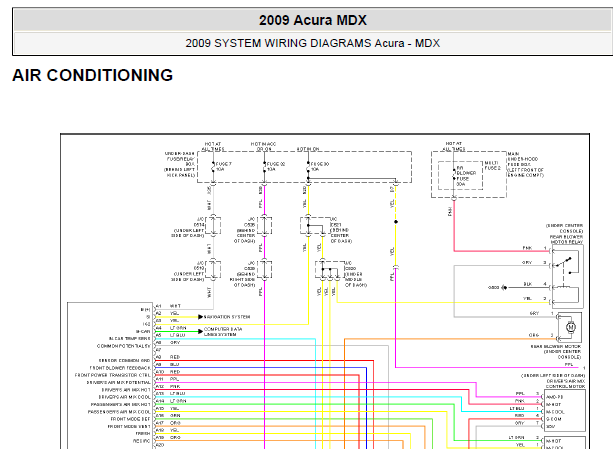613x449 pixels.
Task: Click the J/C C521 junction connector box
Action: [315, 225]
